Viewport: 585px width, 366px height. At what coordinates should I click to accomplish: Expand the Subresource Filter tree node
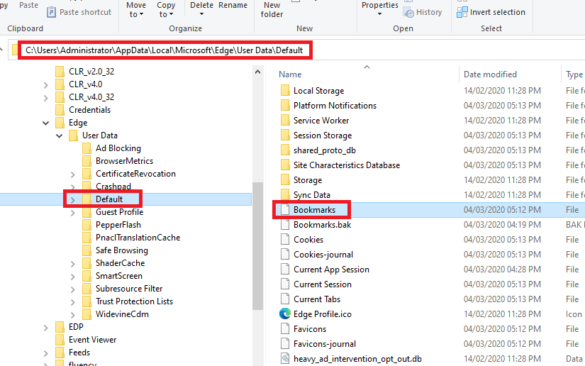pyautogui.click(x=73, y=289)
